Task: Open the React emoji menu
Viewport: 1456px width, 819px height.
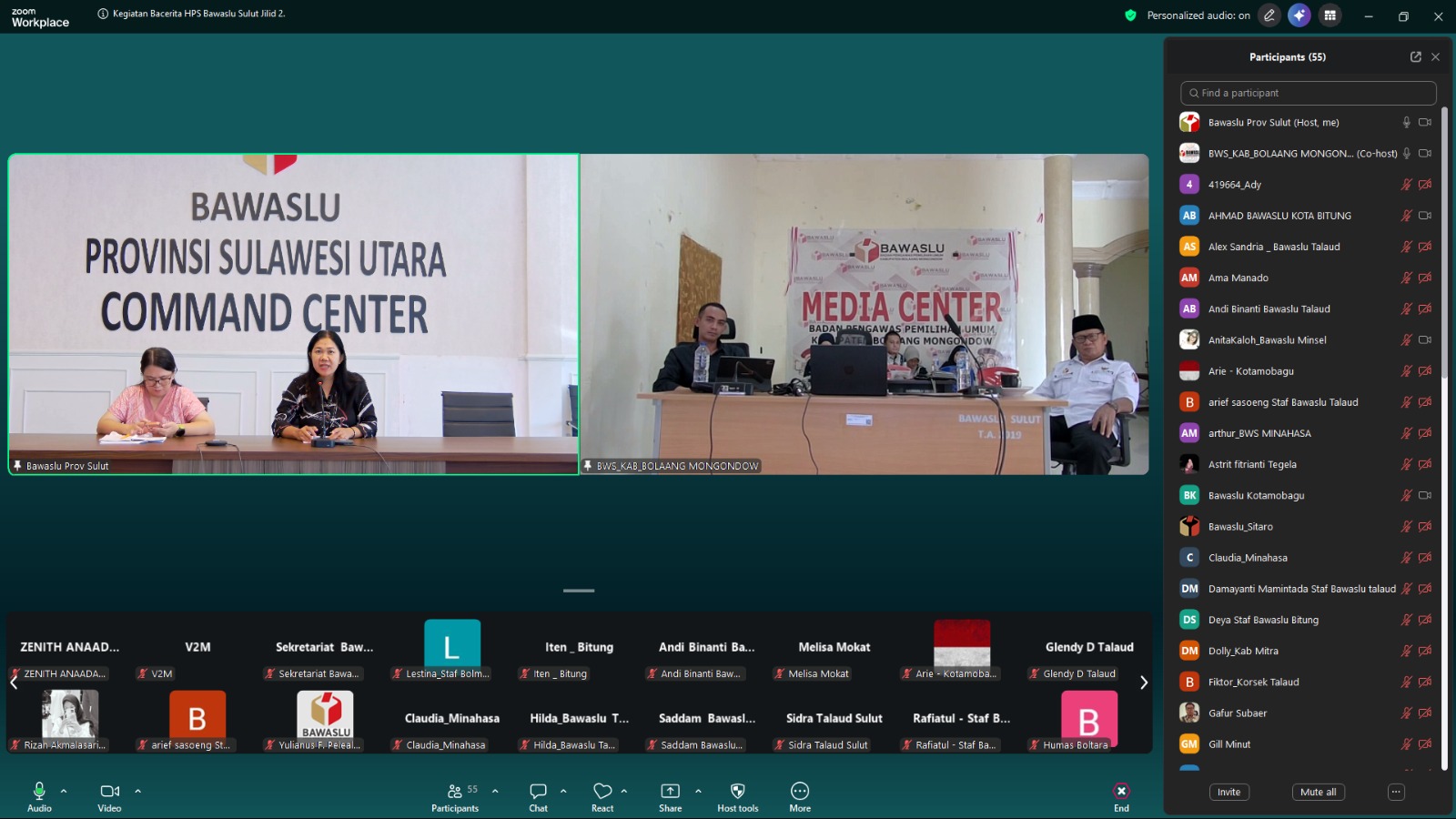Action: click(x=602, y=796)
